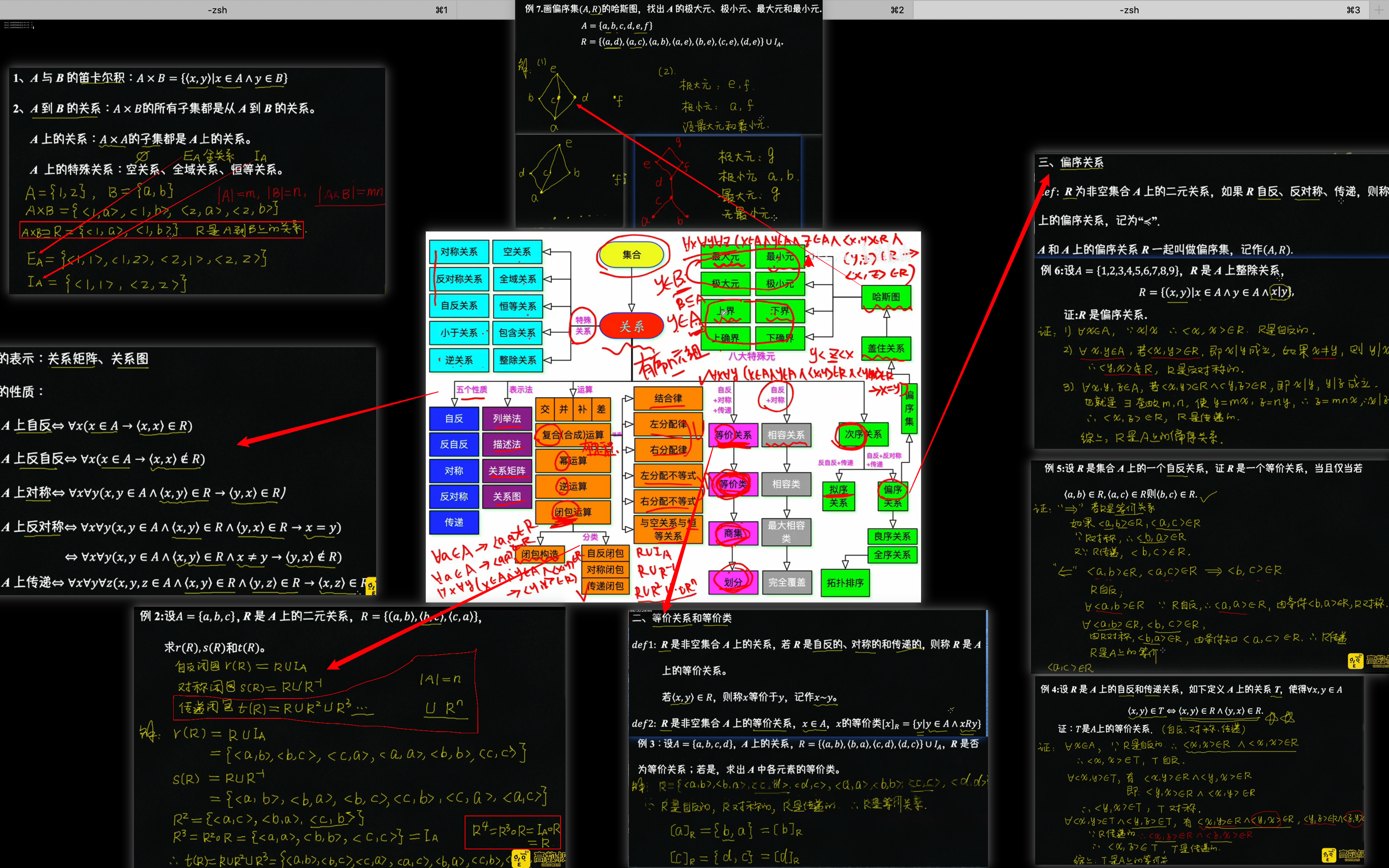Click the 全域关系 cyan box
The height and width of the screenshot is (868, 1389).
click(x=517, y=279)
